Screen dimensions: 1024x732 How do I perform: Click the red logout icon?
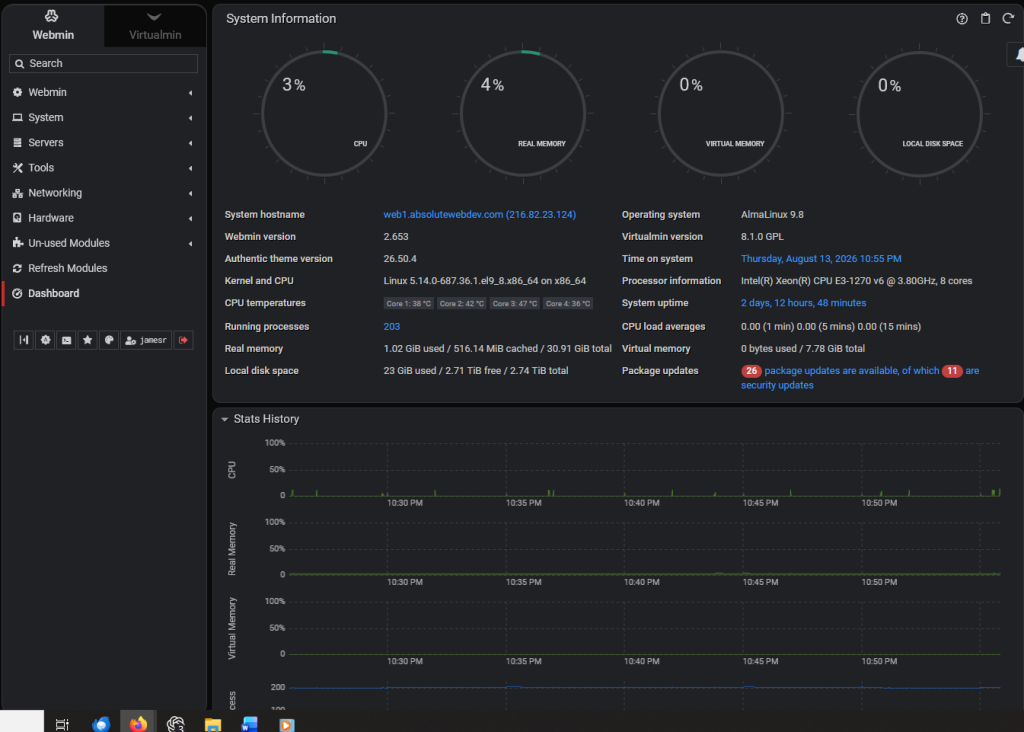click(x=184, y=340)
